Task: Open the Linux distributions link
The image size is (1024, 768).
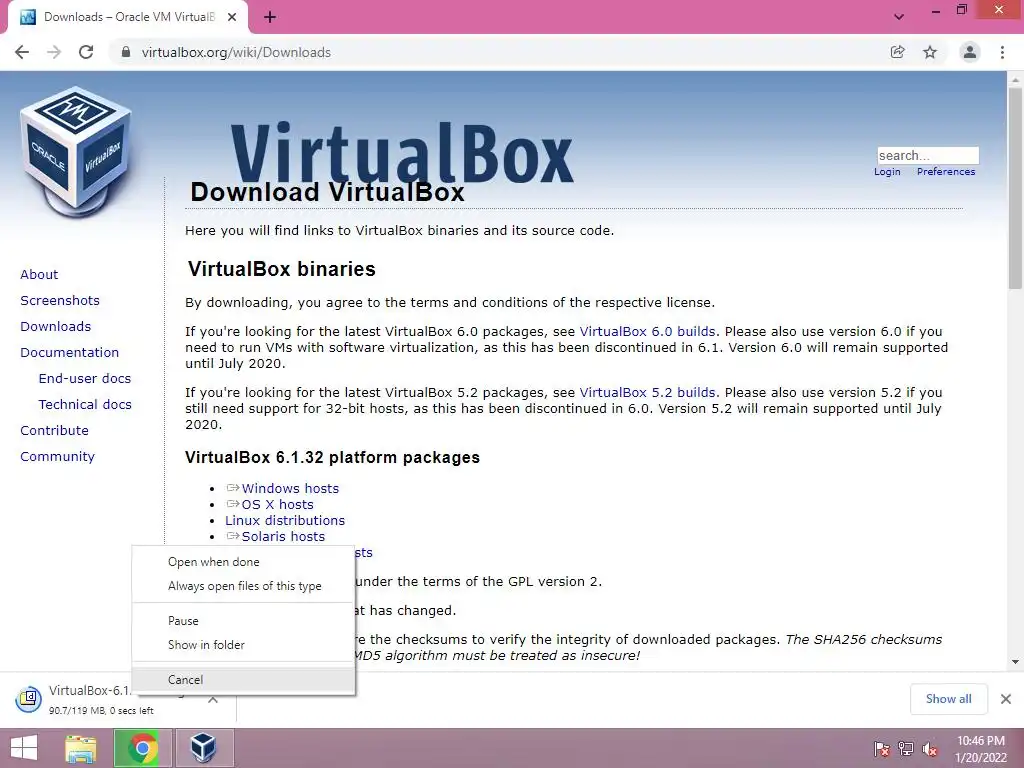Action: click(x=285, y=520)
